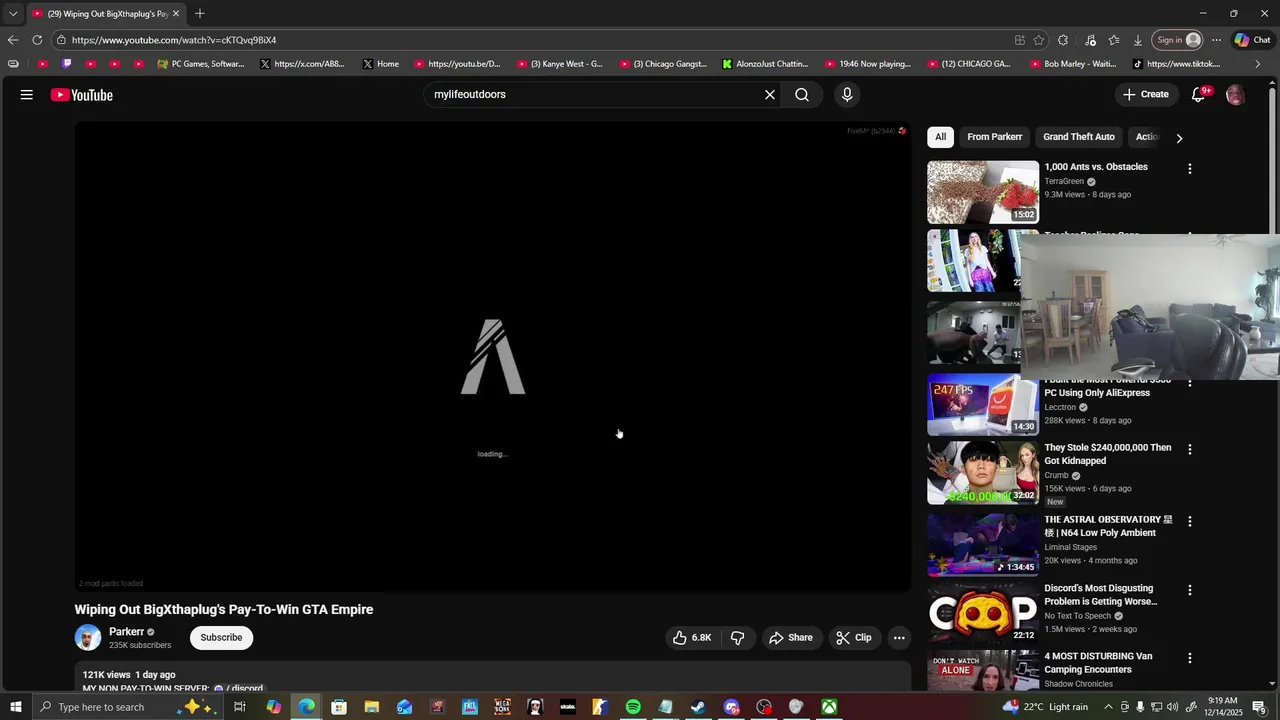Open the 1,000 Ants thumbnail
Screen dimensions: 1280x720
click(983, 192)
